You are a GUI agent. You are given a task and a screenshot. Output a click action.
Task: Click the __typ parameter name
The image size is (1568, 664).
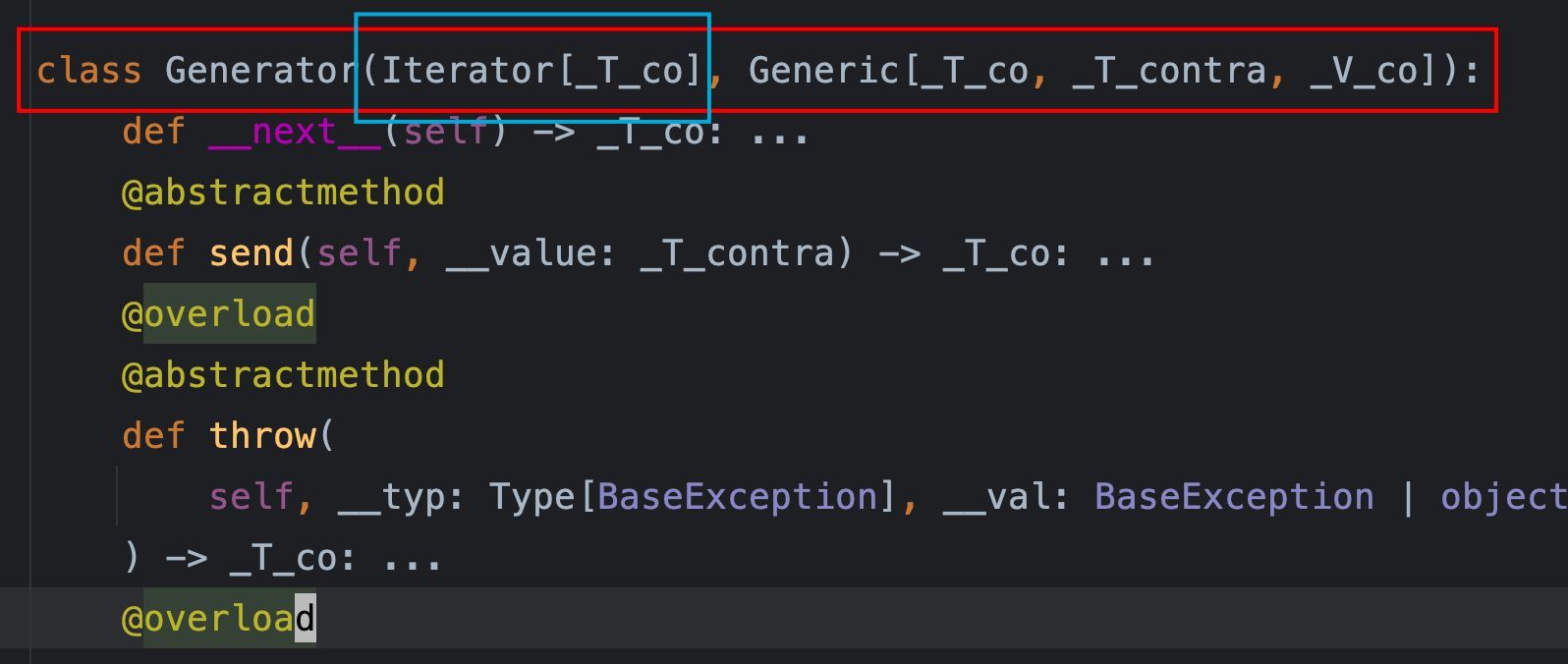point(391,497)
